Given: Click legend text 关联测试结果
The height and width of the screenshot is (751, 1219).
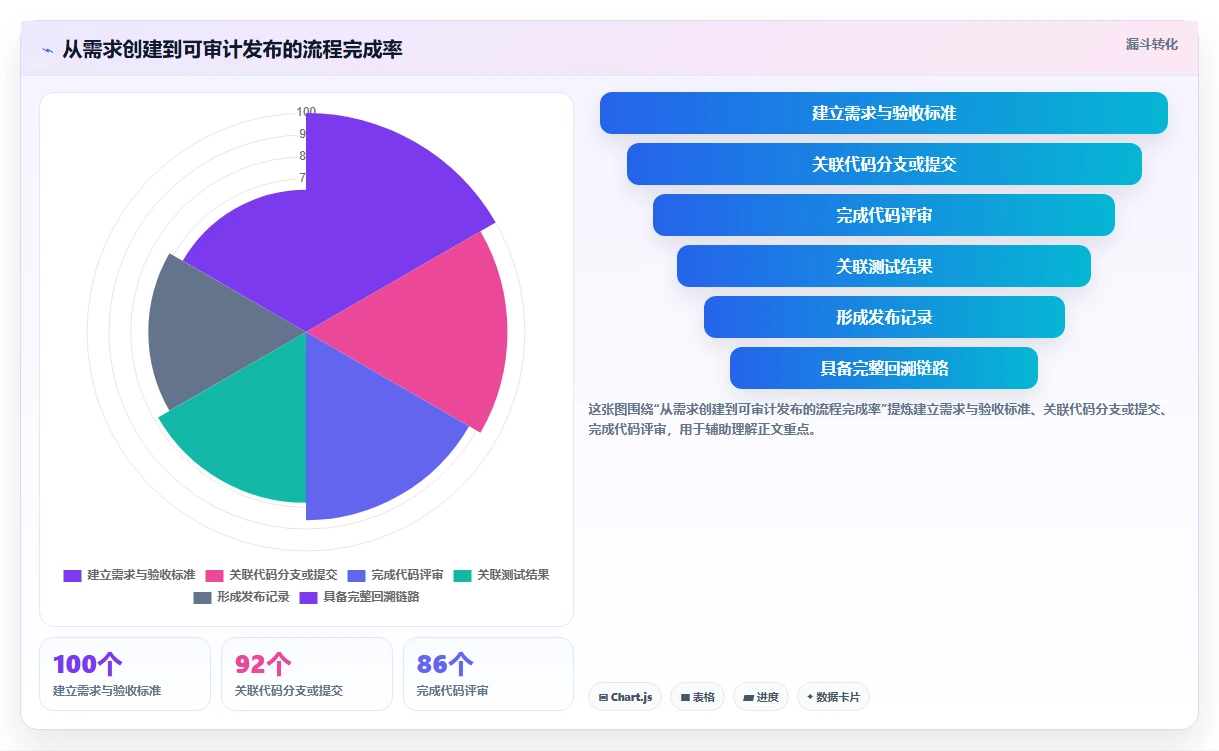Looking at the screenshot, I should 513,576.
